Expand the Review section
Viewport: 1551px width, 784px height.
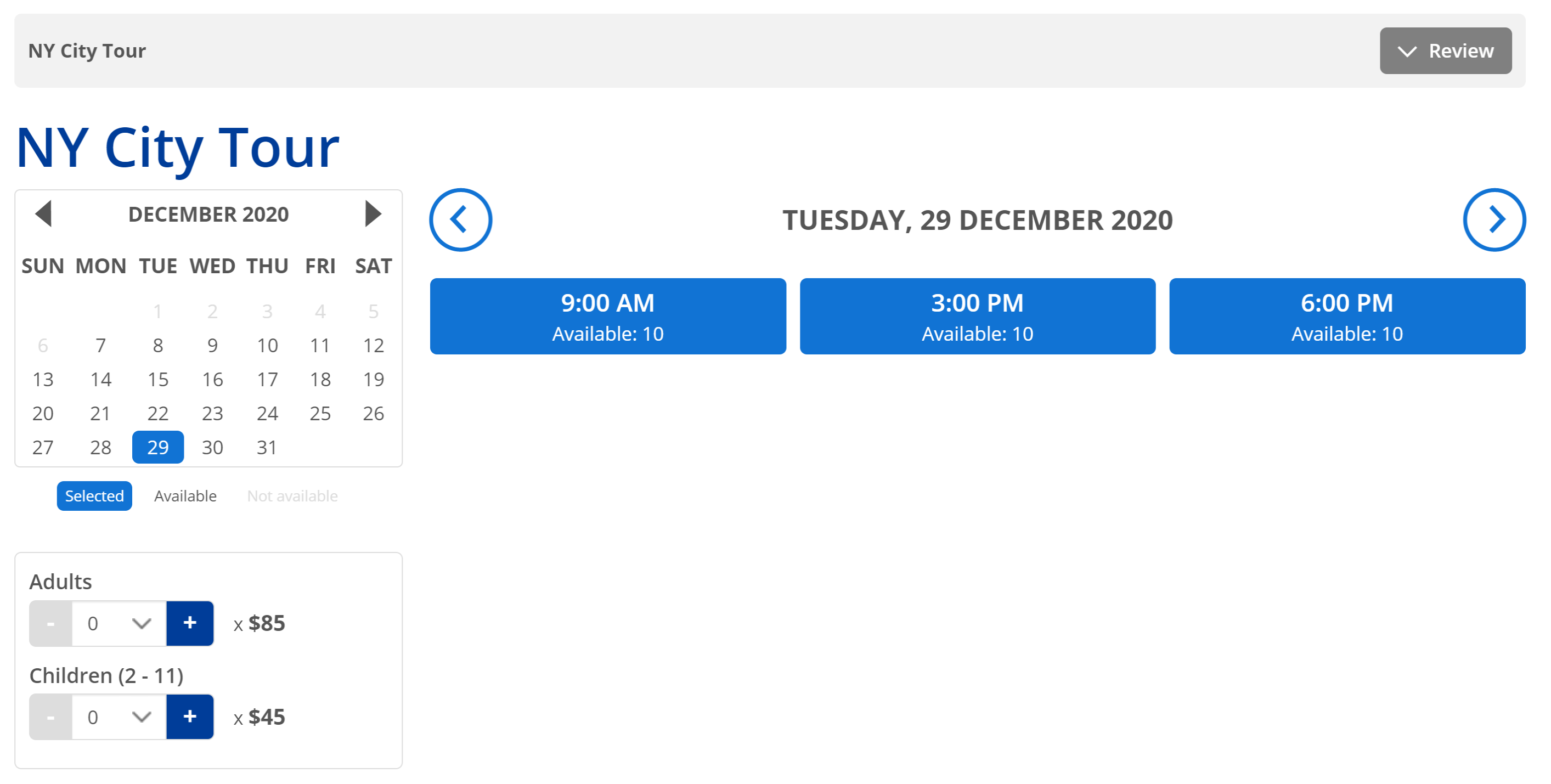[x=1445, y=50]
